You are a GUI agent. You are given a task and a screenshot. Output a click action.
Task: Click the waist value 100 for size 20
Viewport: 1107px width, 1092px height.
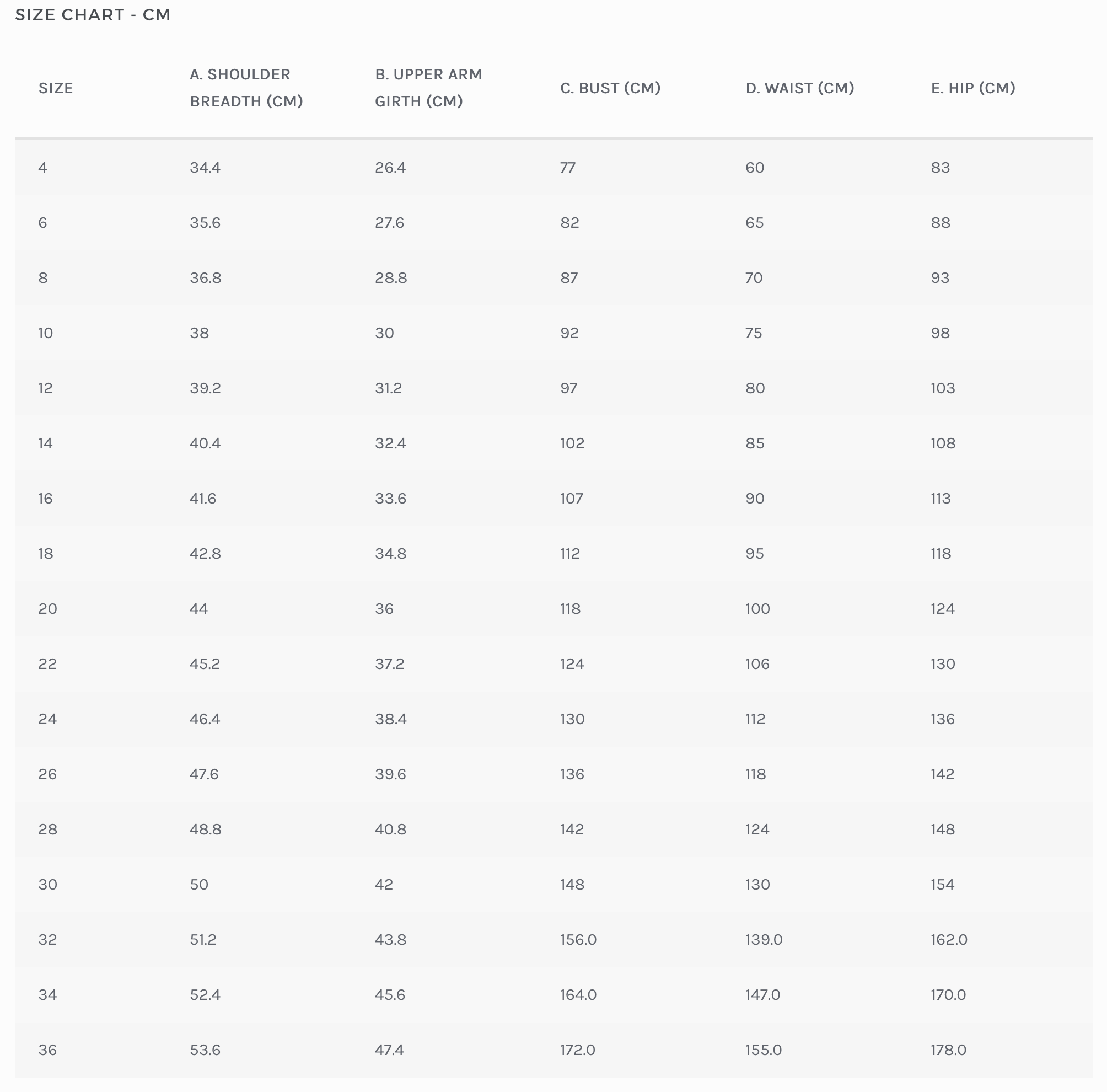pyautogui.click(x=757, y=609)
